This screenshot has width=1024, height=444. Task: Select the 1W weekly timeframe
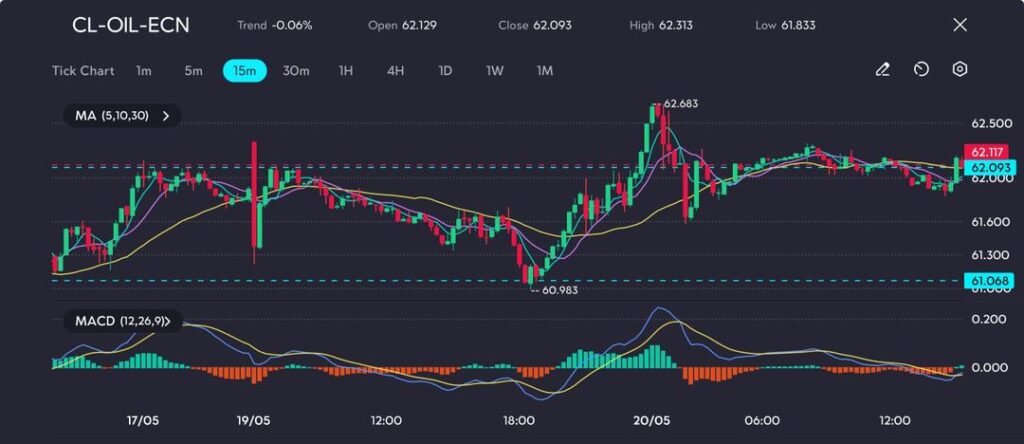(495, 71)
